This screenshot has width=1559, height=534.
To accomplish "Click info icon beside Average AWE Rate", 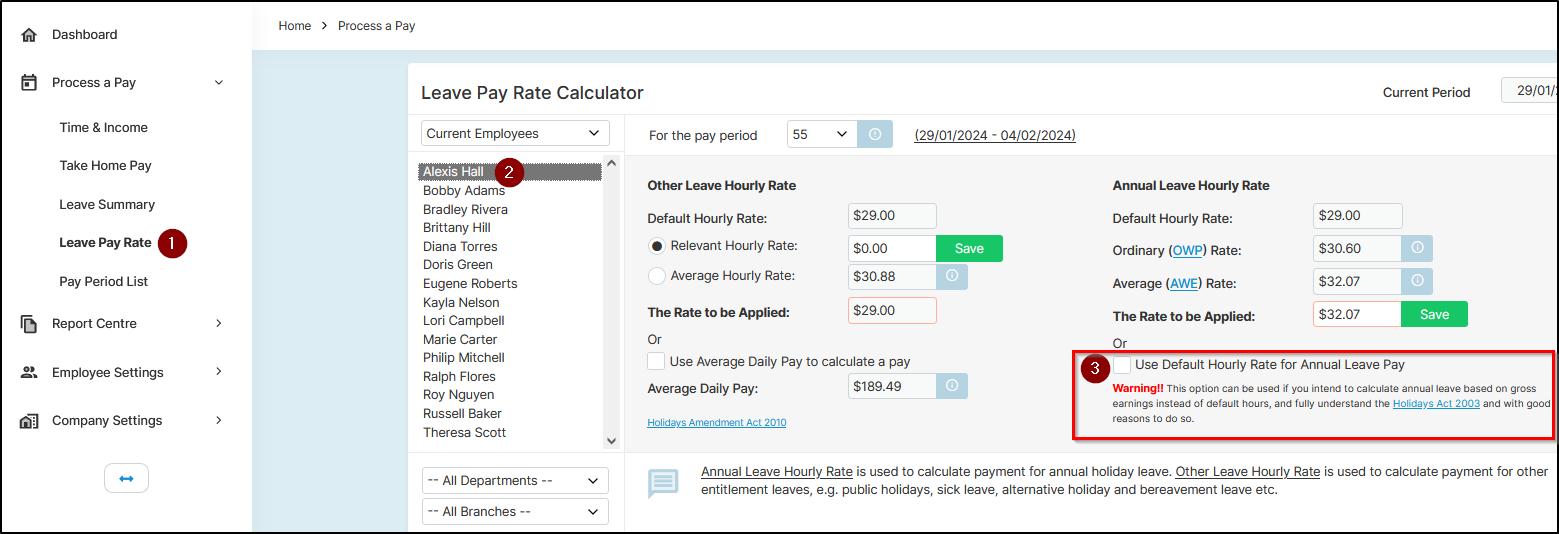I will coord(1417,282).
